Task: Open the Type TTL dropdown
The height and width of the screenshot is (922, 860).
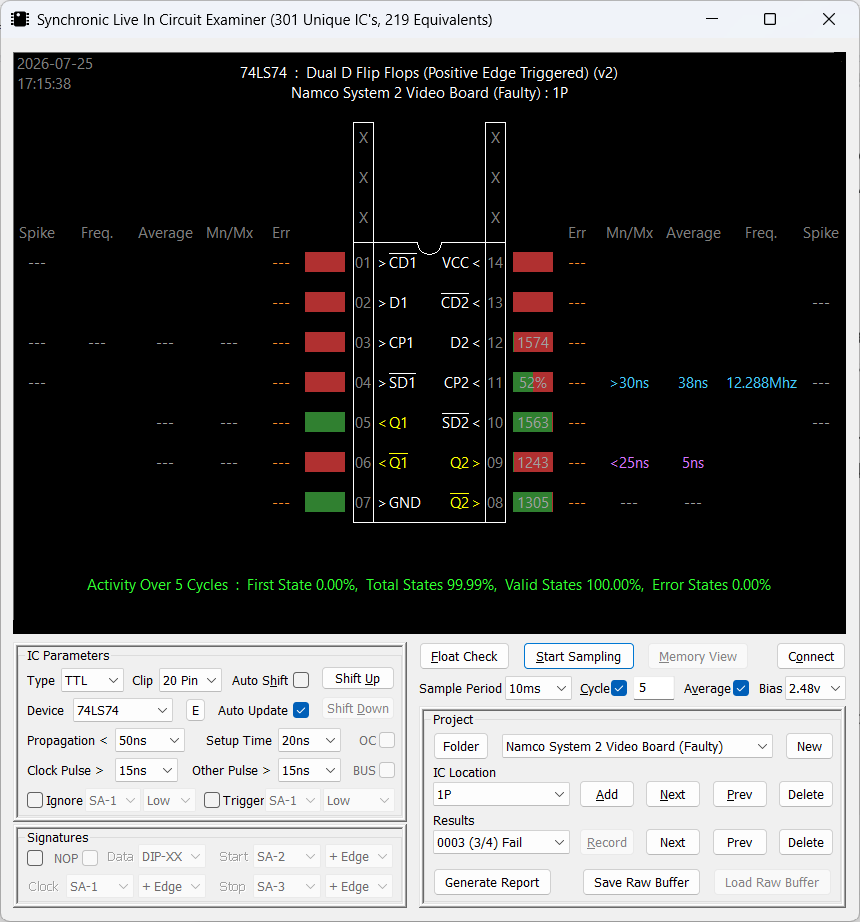Action: 92,680
